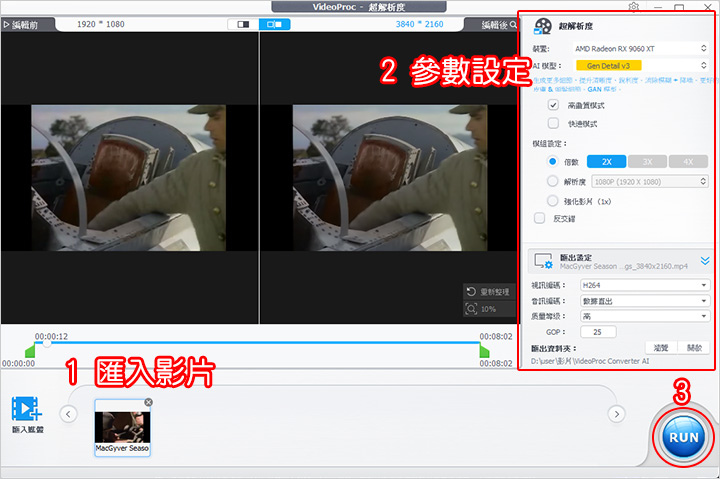Switch to split-screen comparison view icon
Image resolution: width=720 pixels, height=479 pixels.
(243, 24)
